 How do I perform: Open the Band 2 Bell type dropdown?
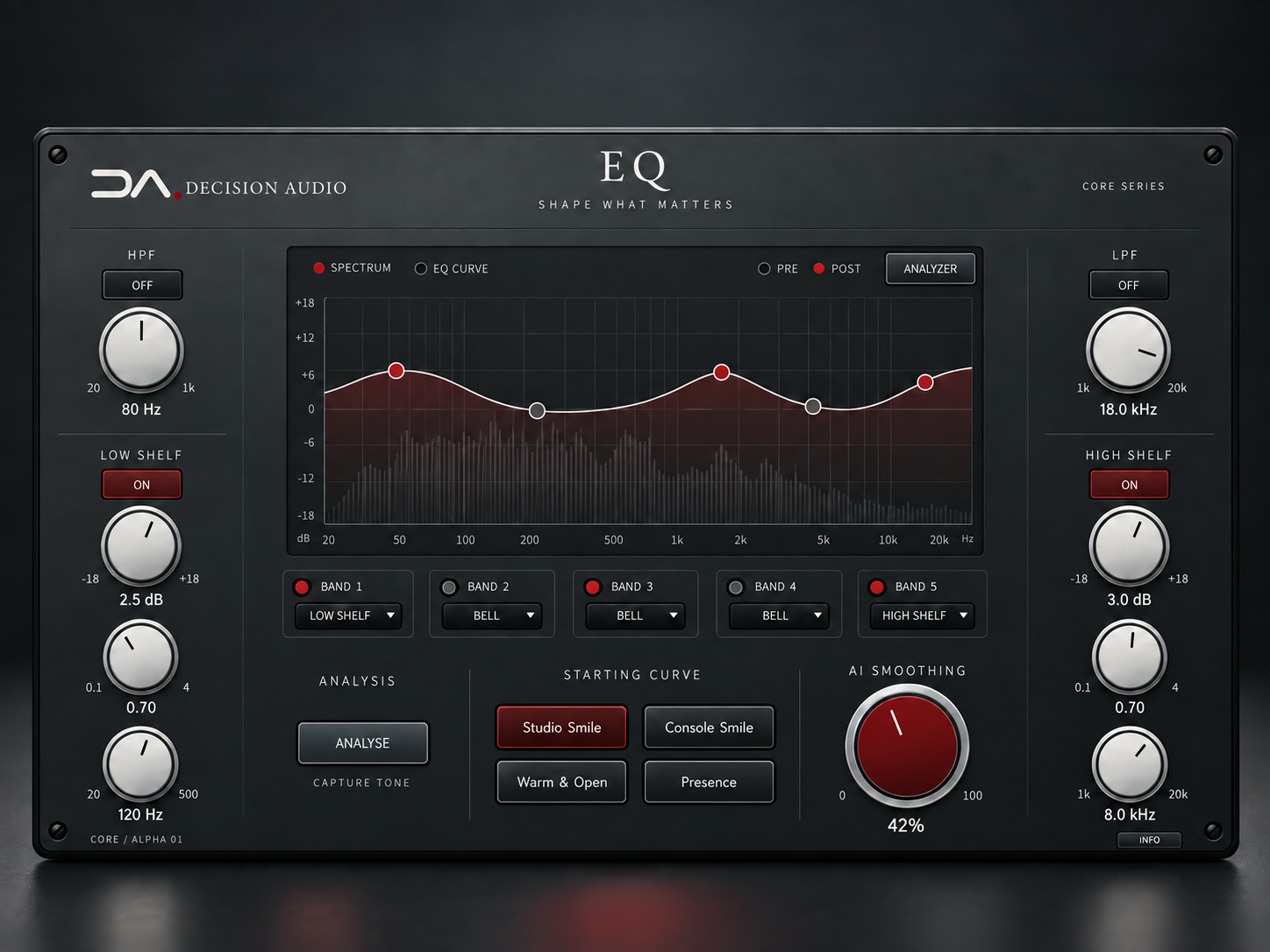point(492,615)
